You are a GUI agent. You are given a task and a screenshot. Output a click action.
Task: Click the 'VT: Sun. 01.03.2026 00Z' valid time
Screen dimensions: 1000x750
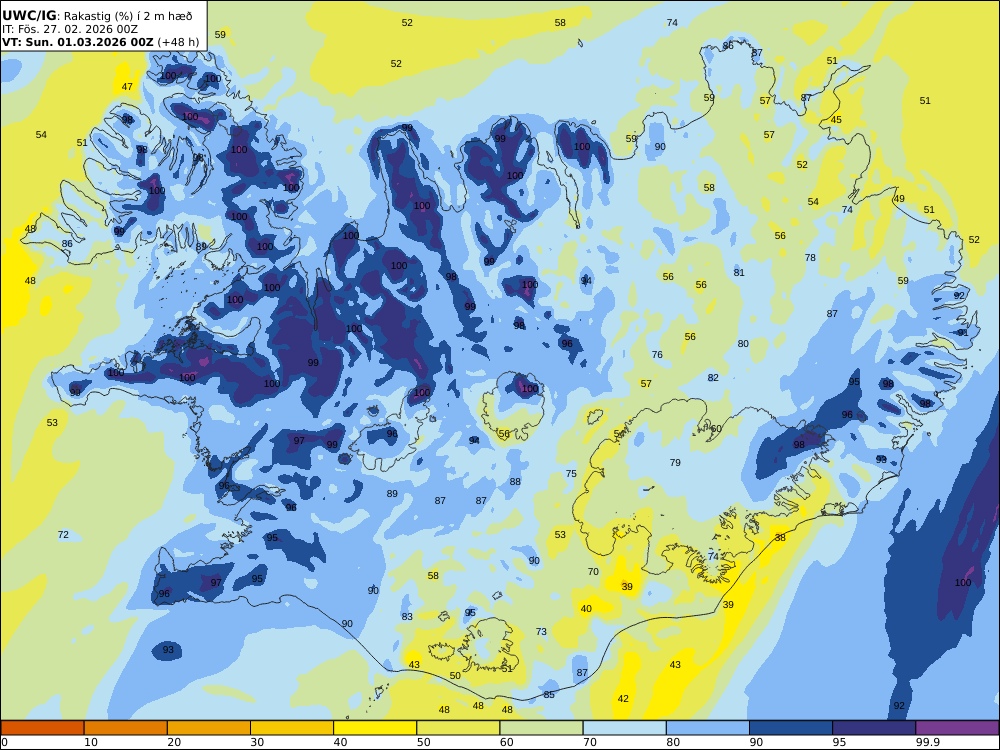78,42
